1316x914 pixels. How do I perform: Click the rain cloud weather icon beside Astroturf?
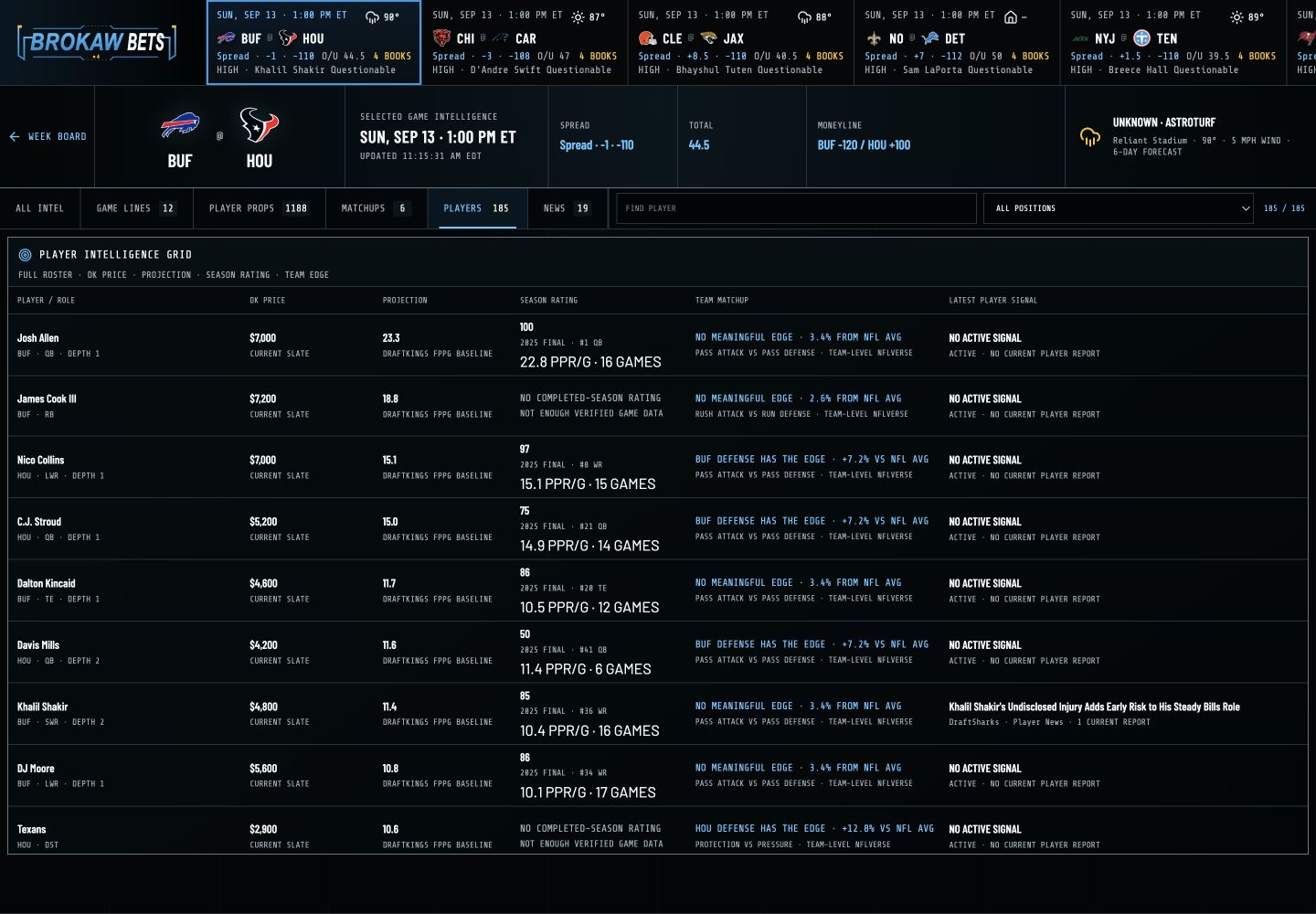[x=1089, y=137]
